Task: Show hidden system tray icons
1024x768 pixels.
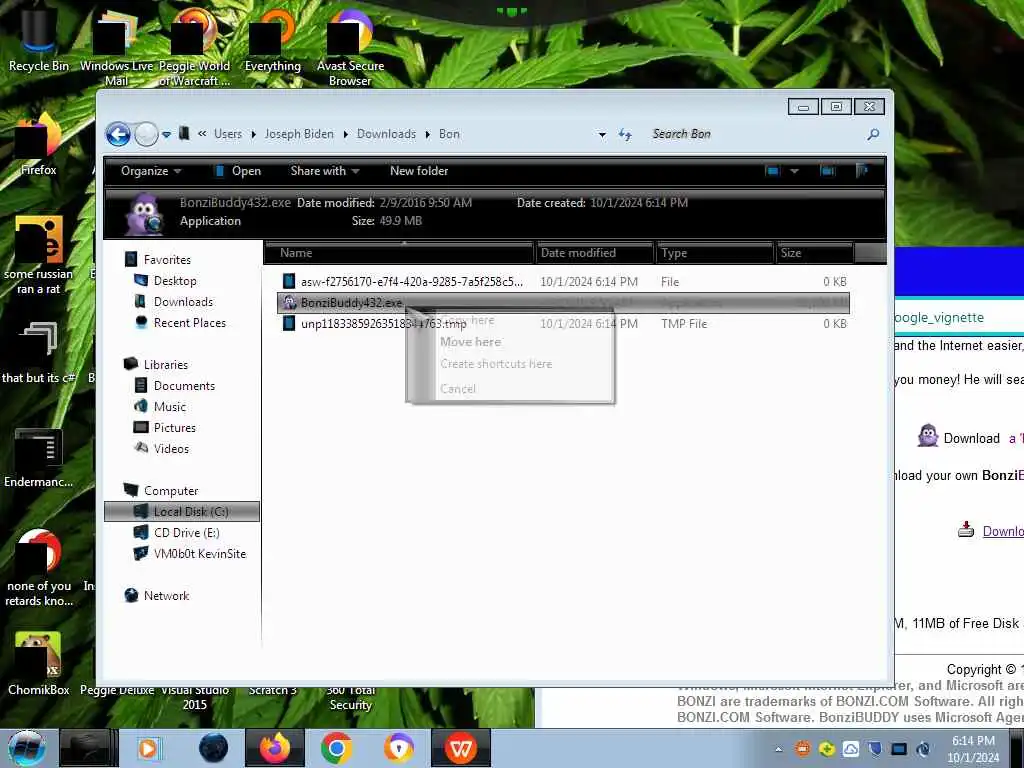Action: pos(778,750)
